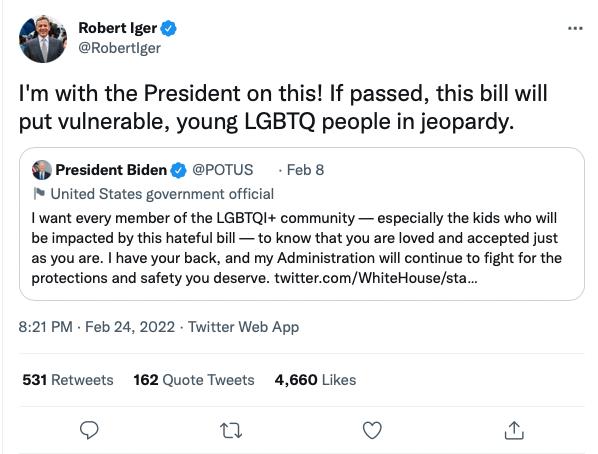Open the share upload icon
598x454 pixels.
point(514,430)
